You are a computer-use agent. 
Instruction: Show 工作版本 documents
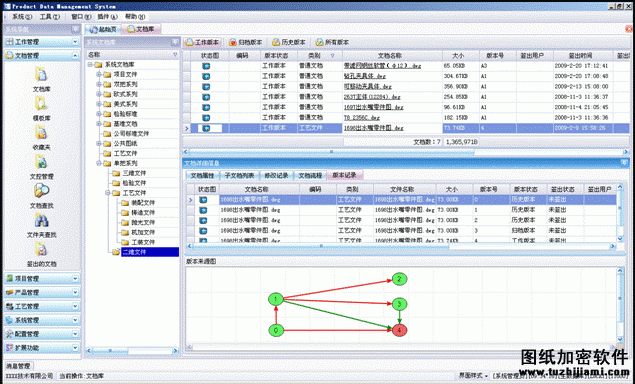[x=202, y=42]
